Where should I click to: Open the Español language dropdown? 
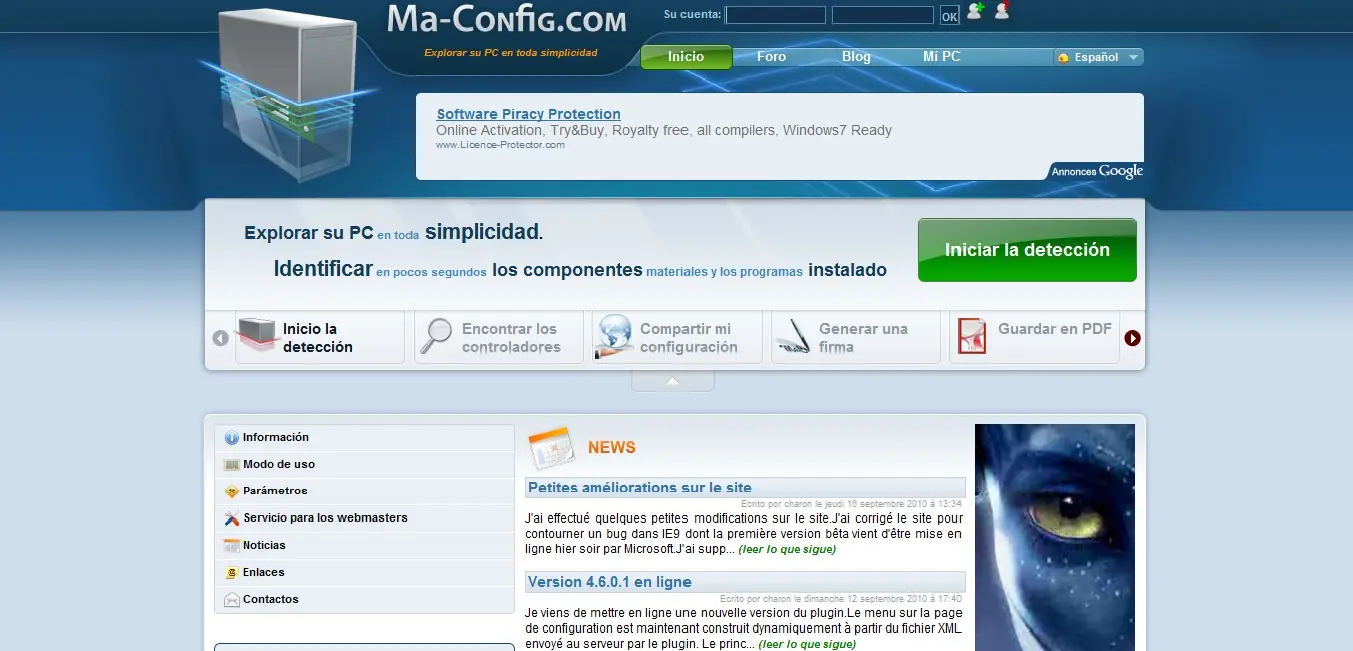(1098, 57)
